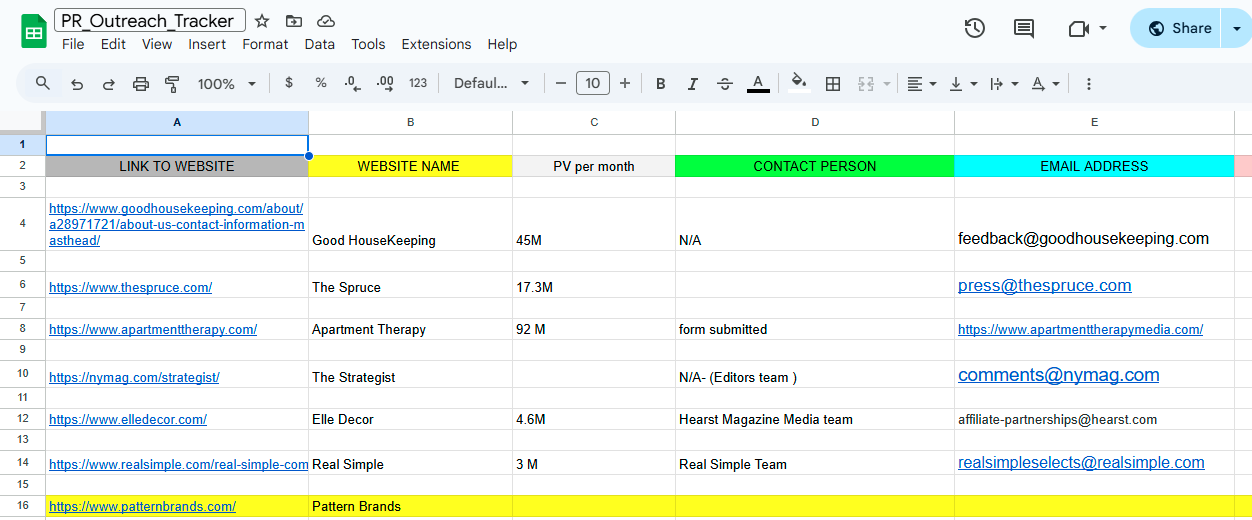Open the Data menu
1252x520 pixels.
click(320, 44)
